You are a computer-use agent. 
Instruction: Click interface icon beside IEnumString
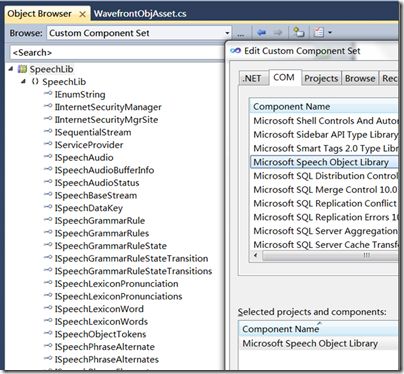(x=48, y=93)
